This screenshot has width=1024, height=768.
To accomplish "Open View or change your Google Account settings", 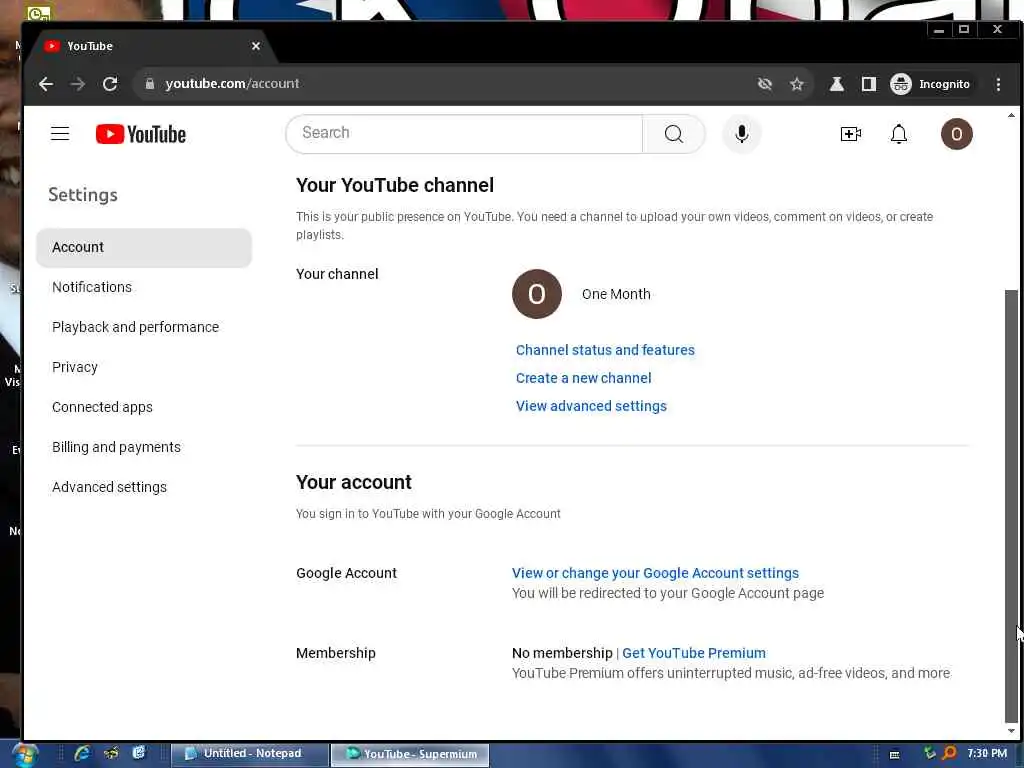I will click(x=655, y=573).
